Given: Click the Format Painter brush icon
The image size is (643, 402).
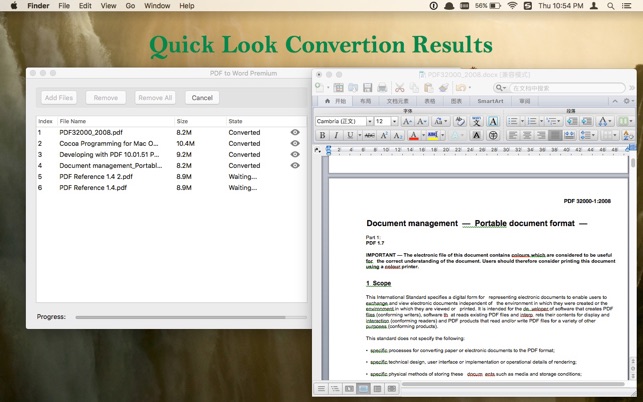Looking at the screenshot, I should pos(444,87).
